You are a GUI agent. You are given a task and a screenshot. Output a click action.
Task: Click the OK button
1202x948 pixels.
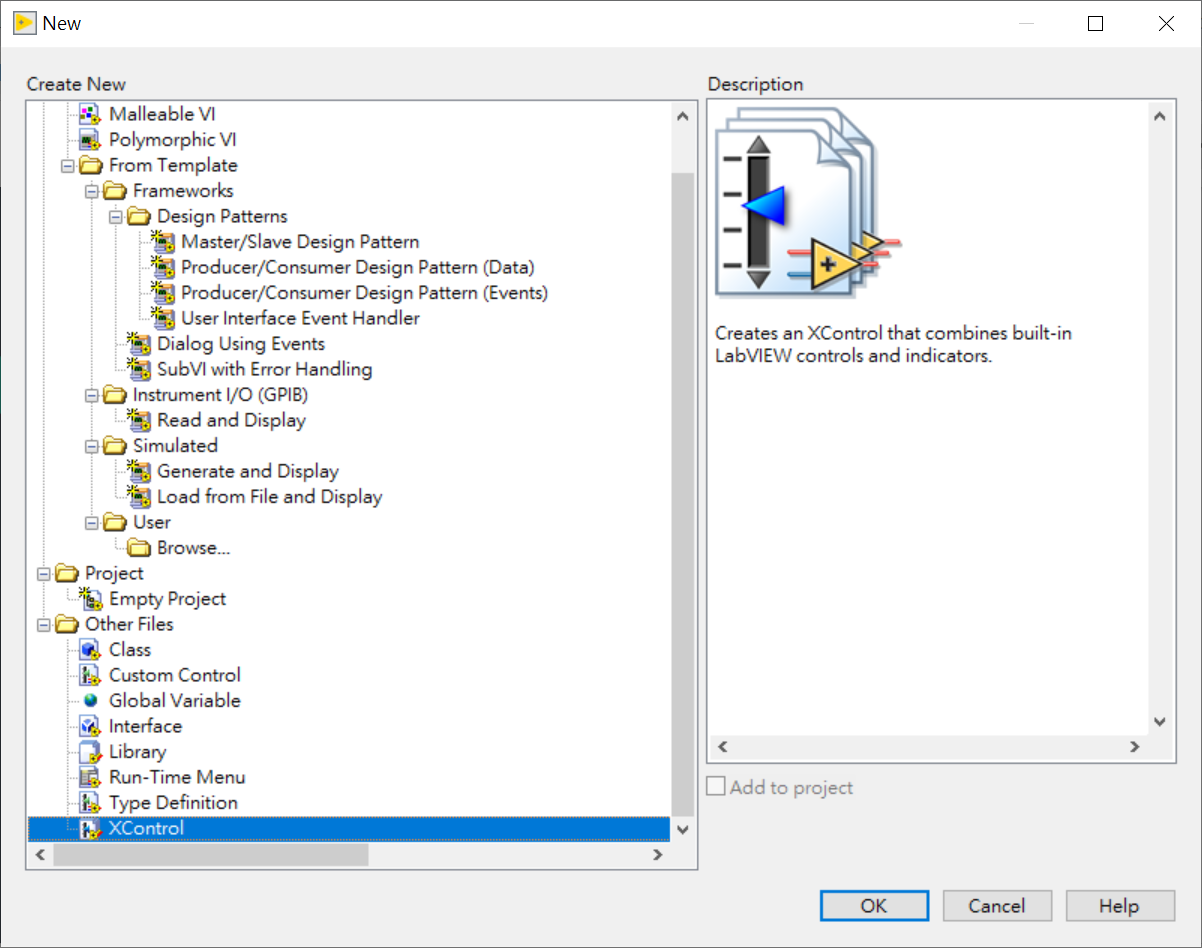[873, 905]
